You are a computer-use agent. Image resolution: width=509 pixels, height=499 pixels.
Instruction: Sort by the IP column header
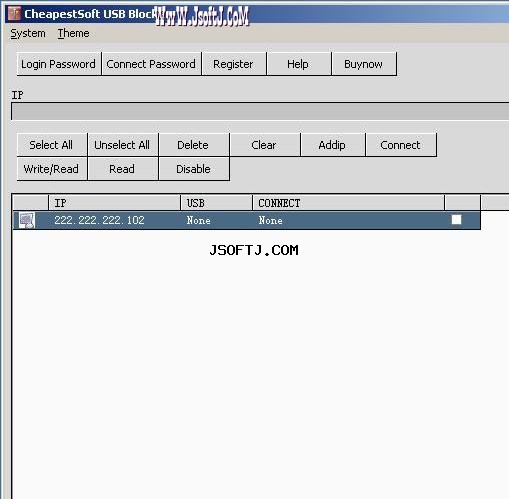pyautogui.click(x=114, y=203)
